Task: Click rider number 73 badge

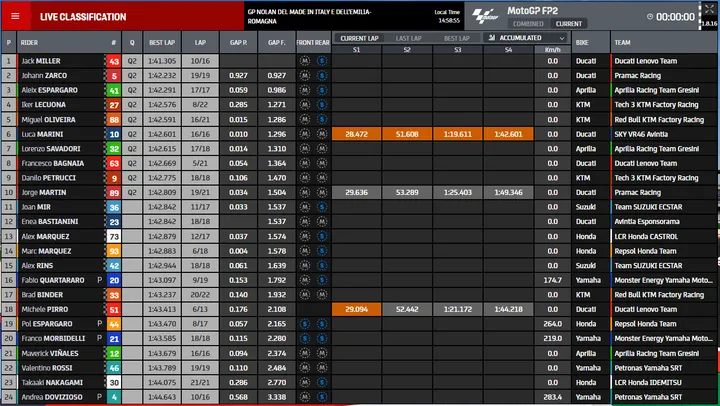Action: [113, 237]
